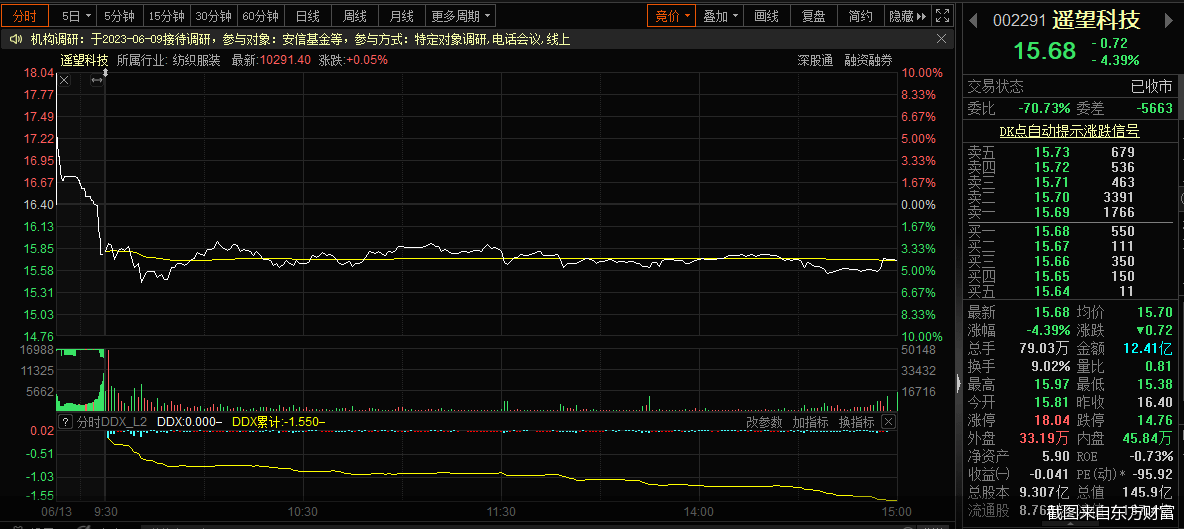The image size is (1184, 529).
Task: Open the 叠加 overlay dropdown
Action: click(719, 16)
